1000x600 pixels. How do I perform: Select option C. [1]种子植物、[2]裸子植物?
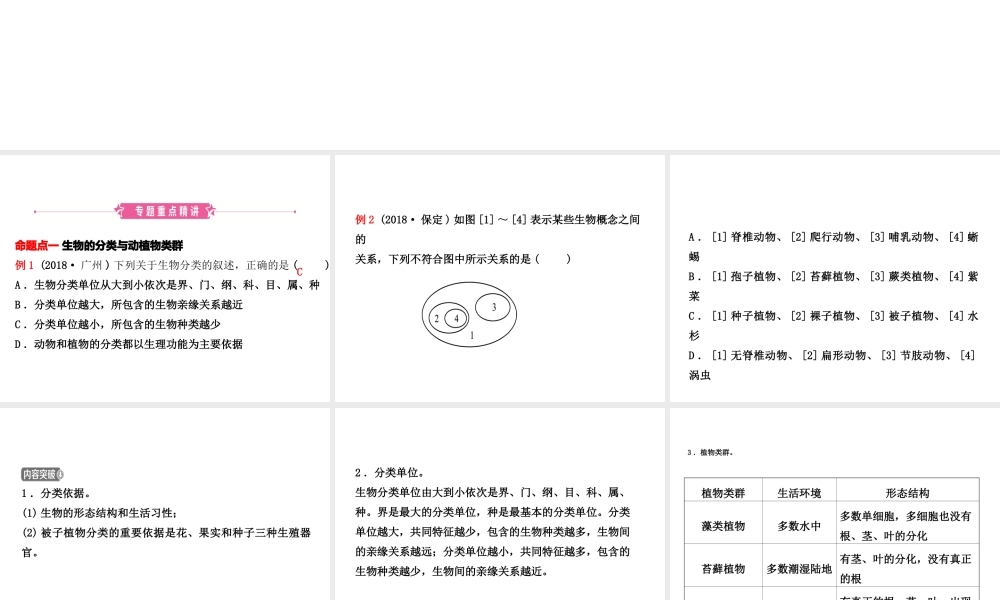tap(833, 326)
